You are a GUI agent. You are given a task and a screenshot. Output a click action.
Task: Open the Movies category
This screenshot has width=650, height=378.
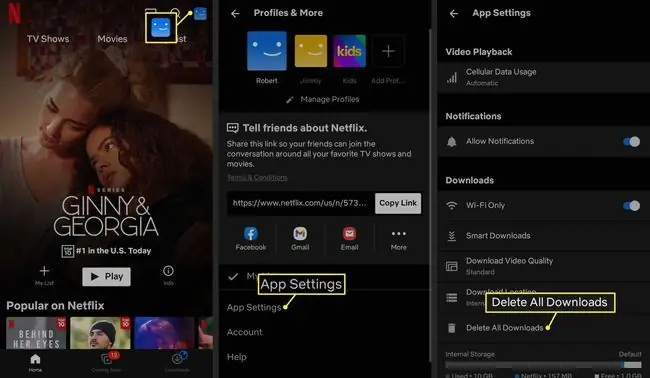point(112,39)
